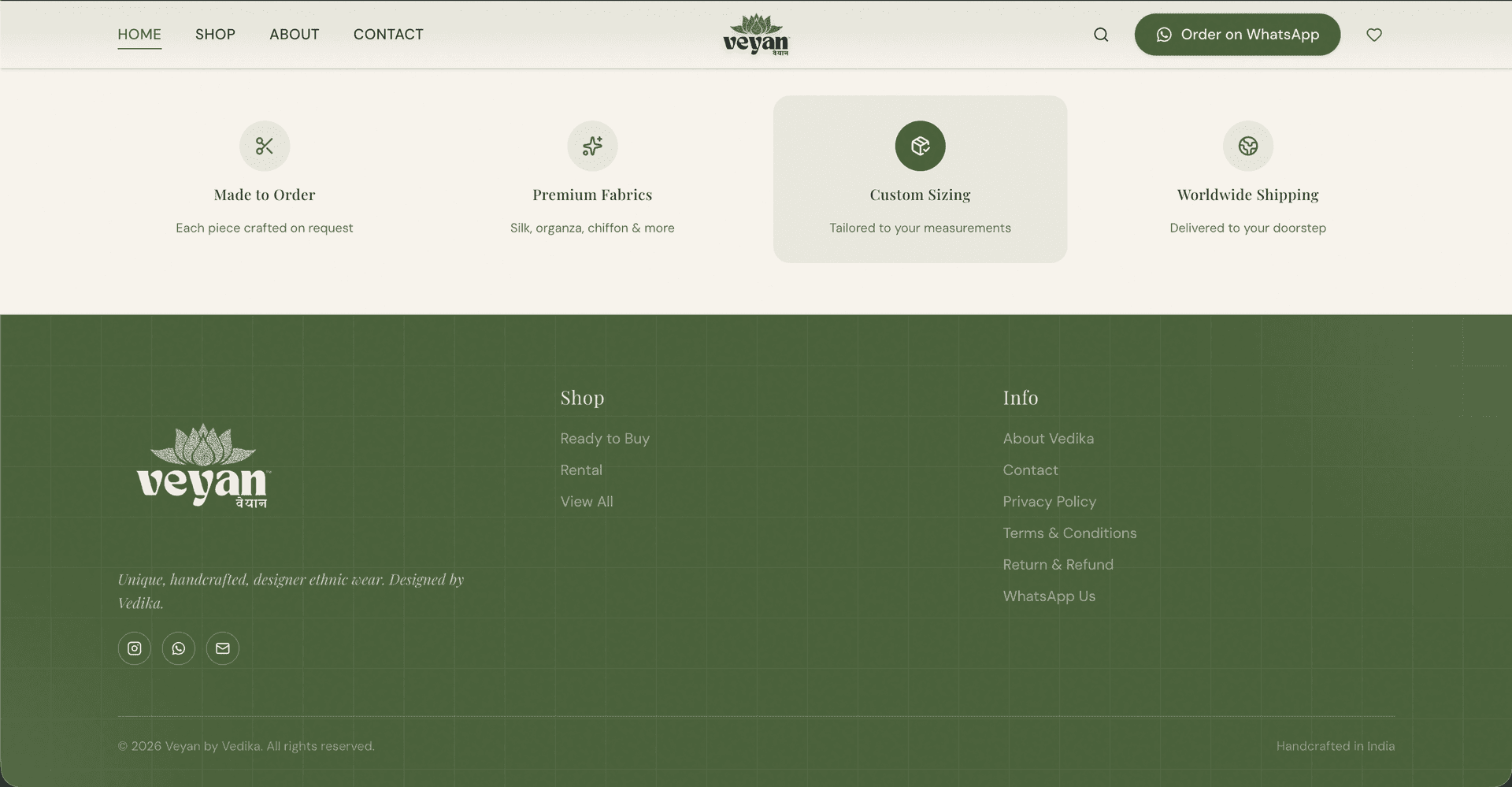The height and width of the screenshot is (787, 1512).
Task: Click the footer Info column heading
Action: click(1021, 398)
